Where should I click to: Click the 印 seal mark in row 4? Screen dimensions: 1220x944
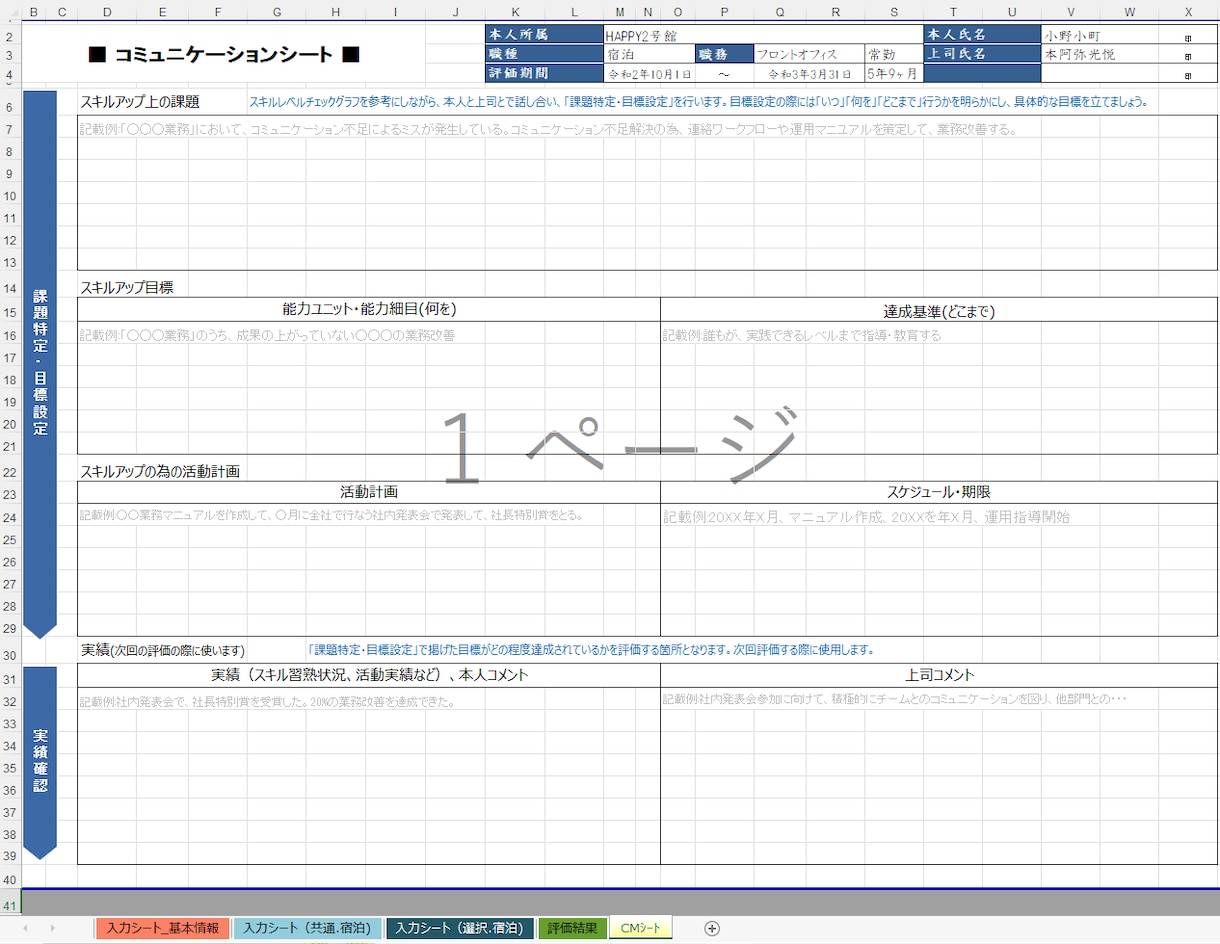(x=1188, y=75)
